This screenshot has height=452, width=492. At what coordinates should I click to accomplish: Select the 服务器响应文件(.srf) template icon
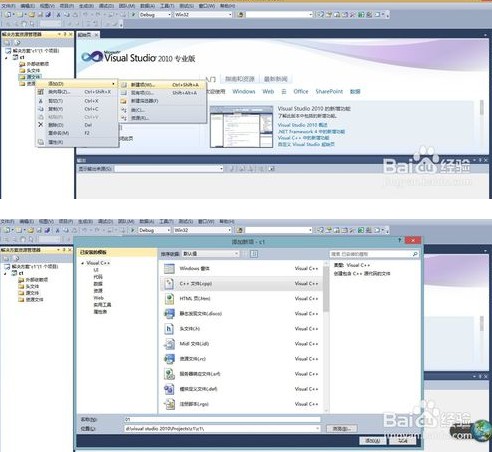[169, 374]
